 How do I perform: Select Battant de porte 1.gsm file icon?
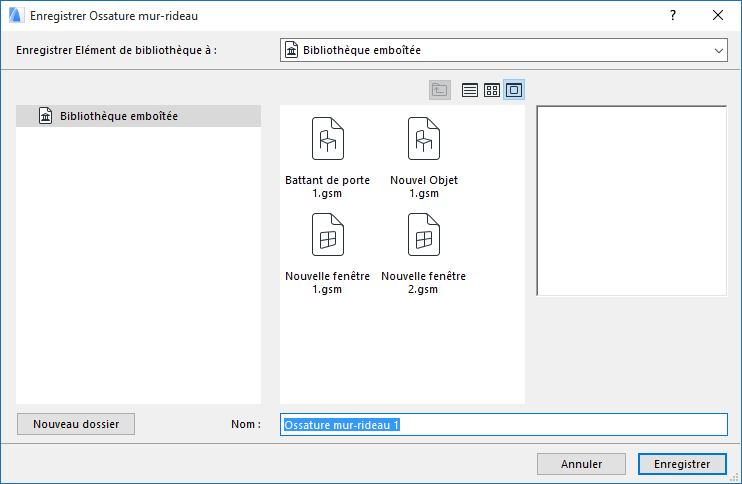click(x=328, y=139)
